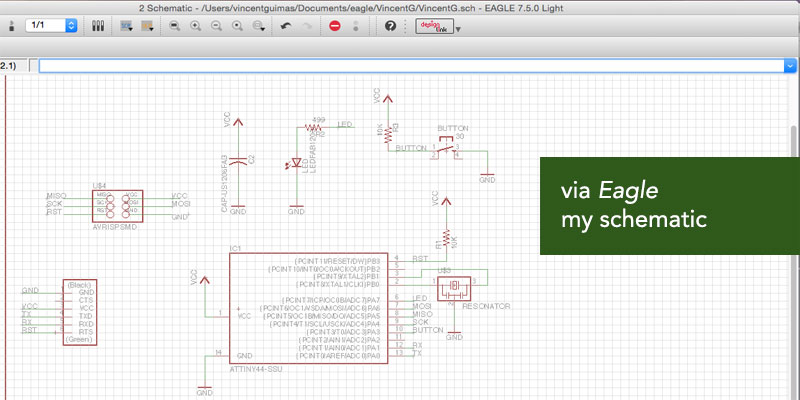Viewport: 800px width, 400px height.
Task: Click the resonator crystal symbol
Action: (x=454, y=289)
